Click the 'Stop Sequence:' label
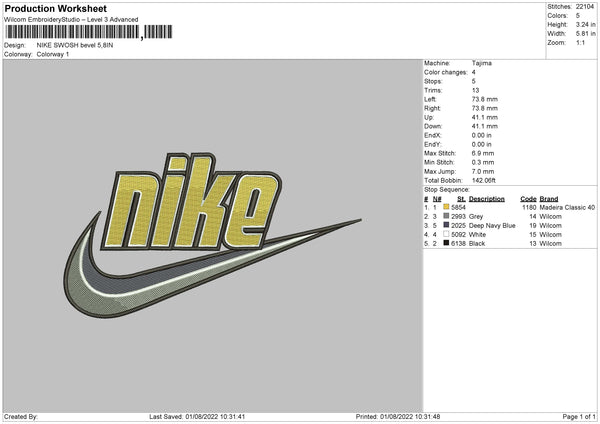600x424 pixels. 447,190
